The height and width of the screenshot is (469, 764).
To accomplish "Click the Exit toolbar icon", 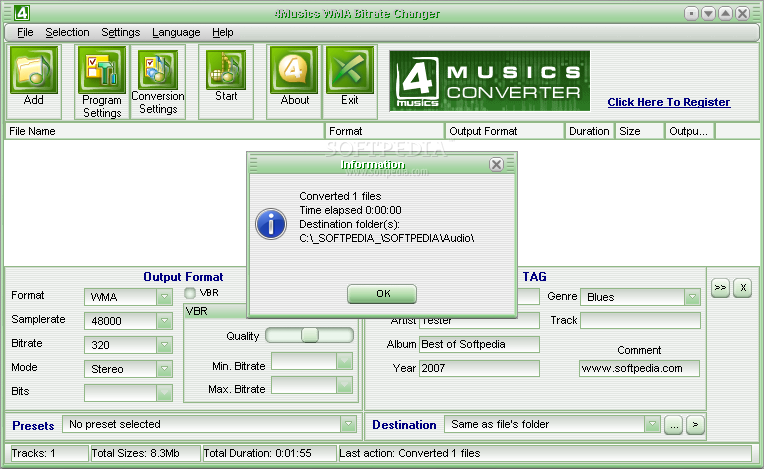I will [350, 70].
